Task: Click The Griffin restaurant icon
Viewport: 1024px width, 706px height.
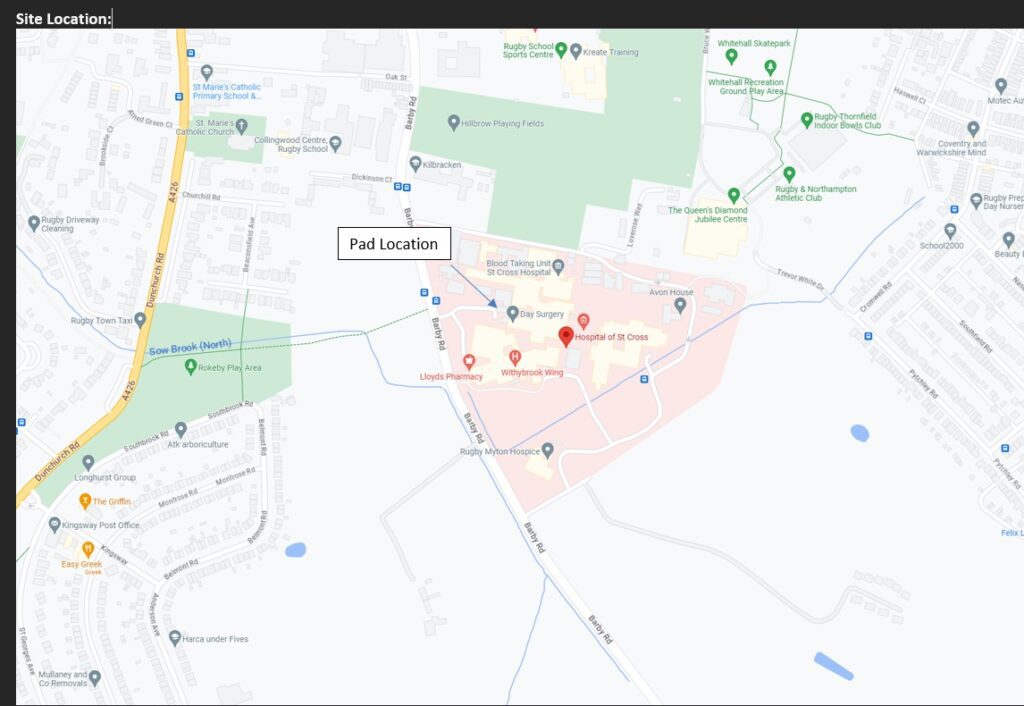Action: [85, 501]
